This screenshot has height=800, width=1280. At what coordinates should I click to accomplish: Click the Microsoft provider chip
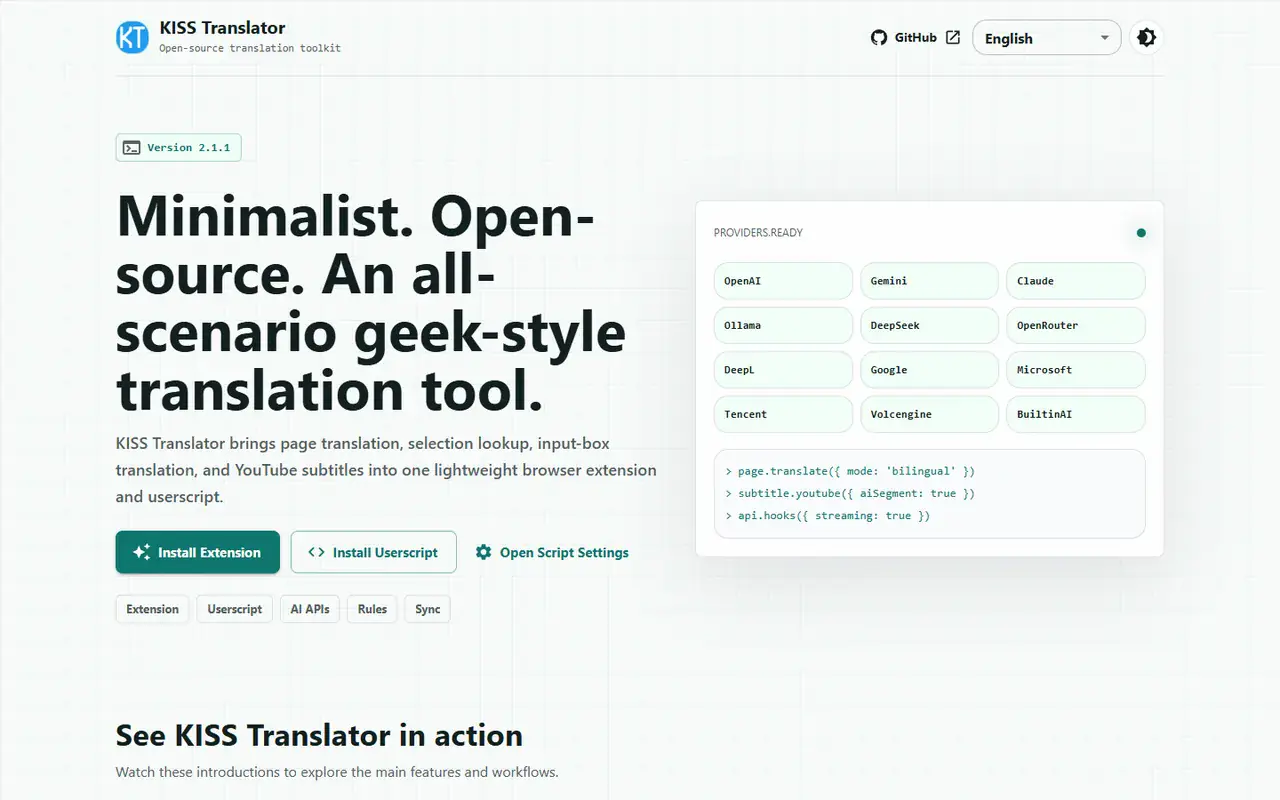1075,370
